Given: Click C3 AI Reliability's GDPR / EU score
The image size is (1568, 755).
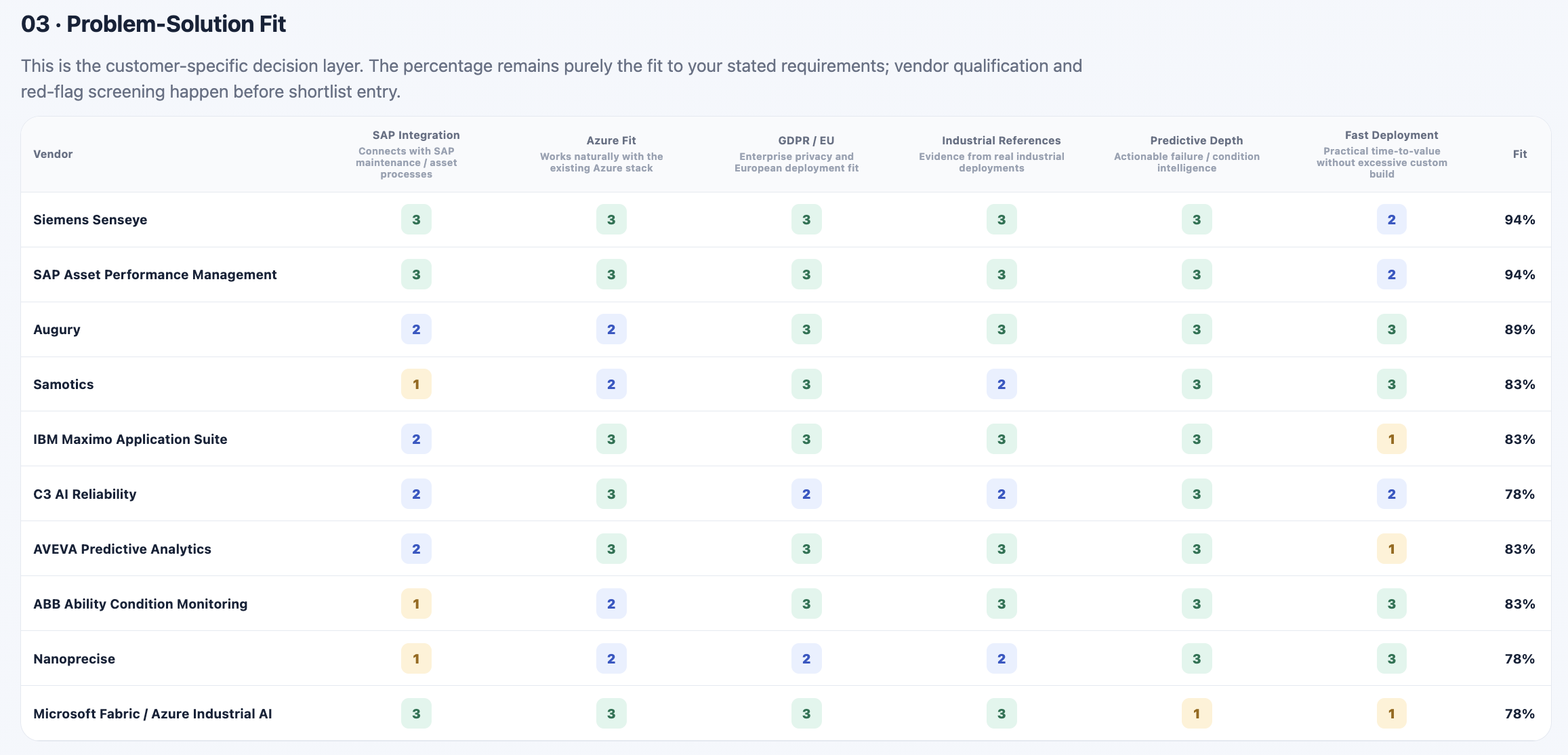Looking at the screenshot, I should tap(806, 494).
